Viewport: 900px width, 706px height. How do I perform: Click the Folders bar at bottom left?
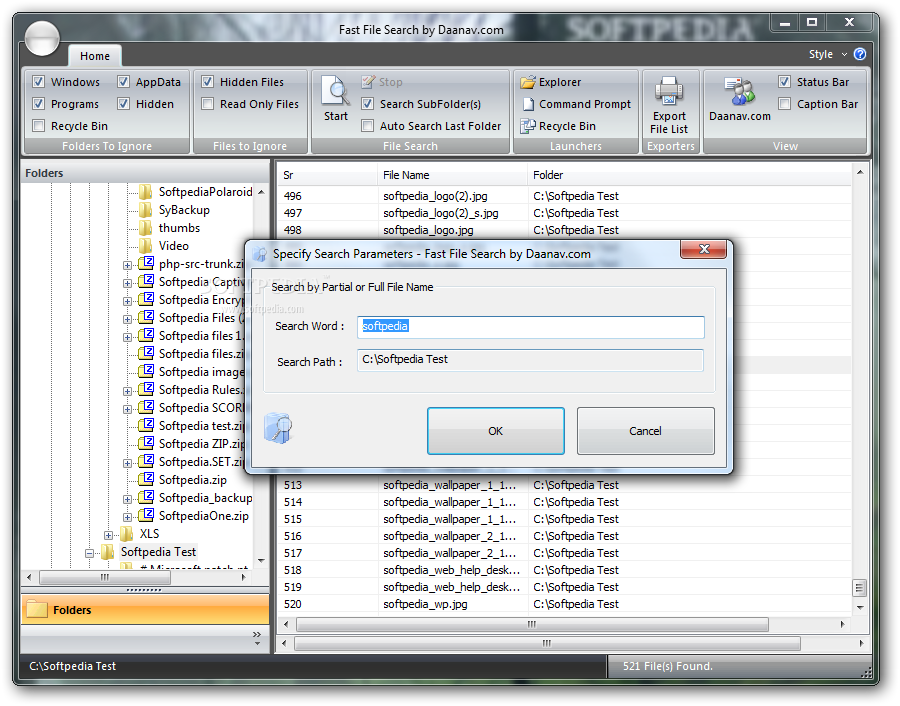145,610
